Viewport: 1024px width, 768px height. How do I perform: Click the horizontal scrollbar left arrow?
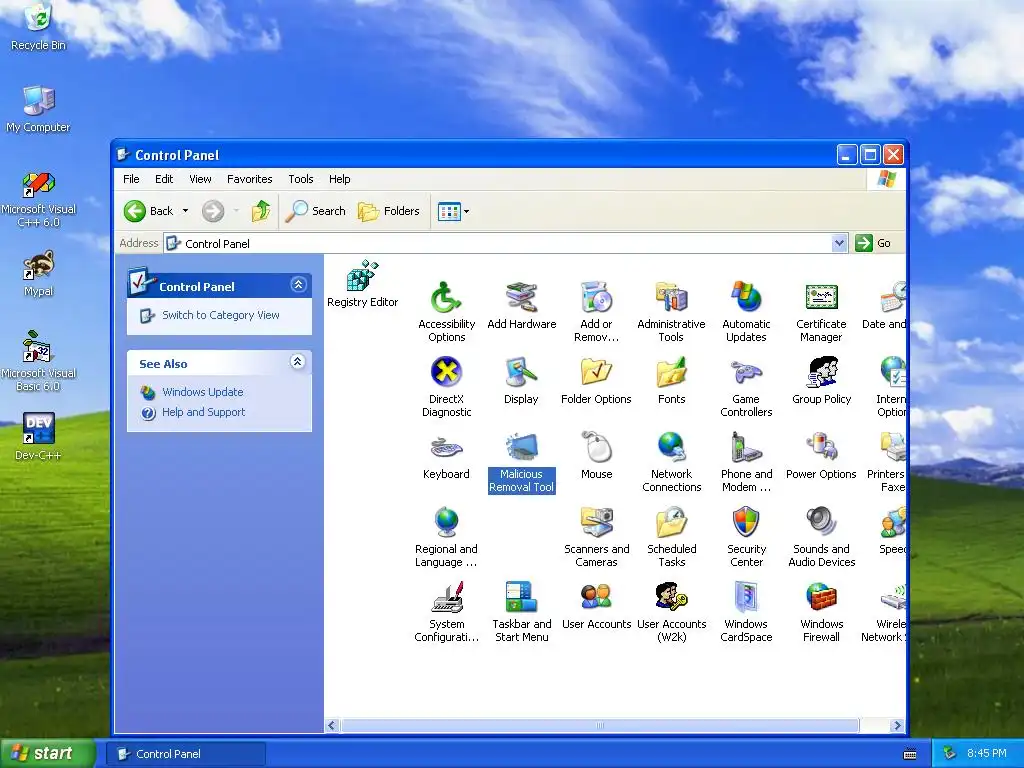point(332,726)
